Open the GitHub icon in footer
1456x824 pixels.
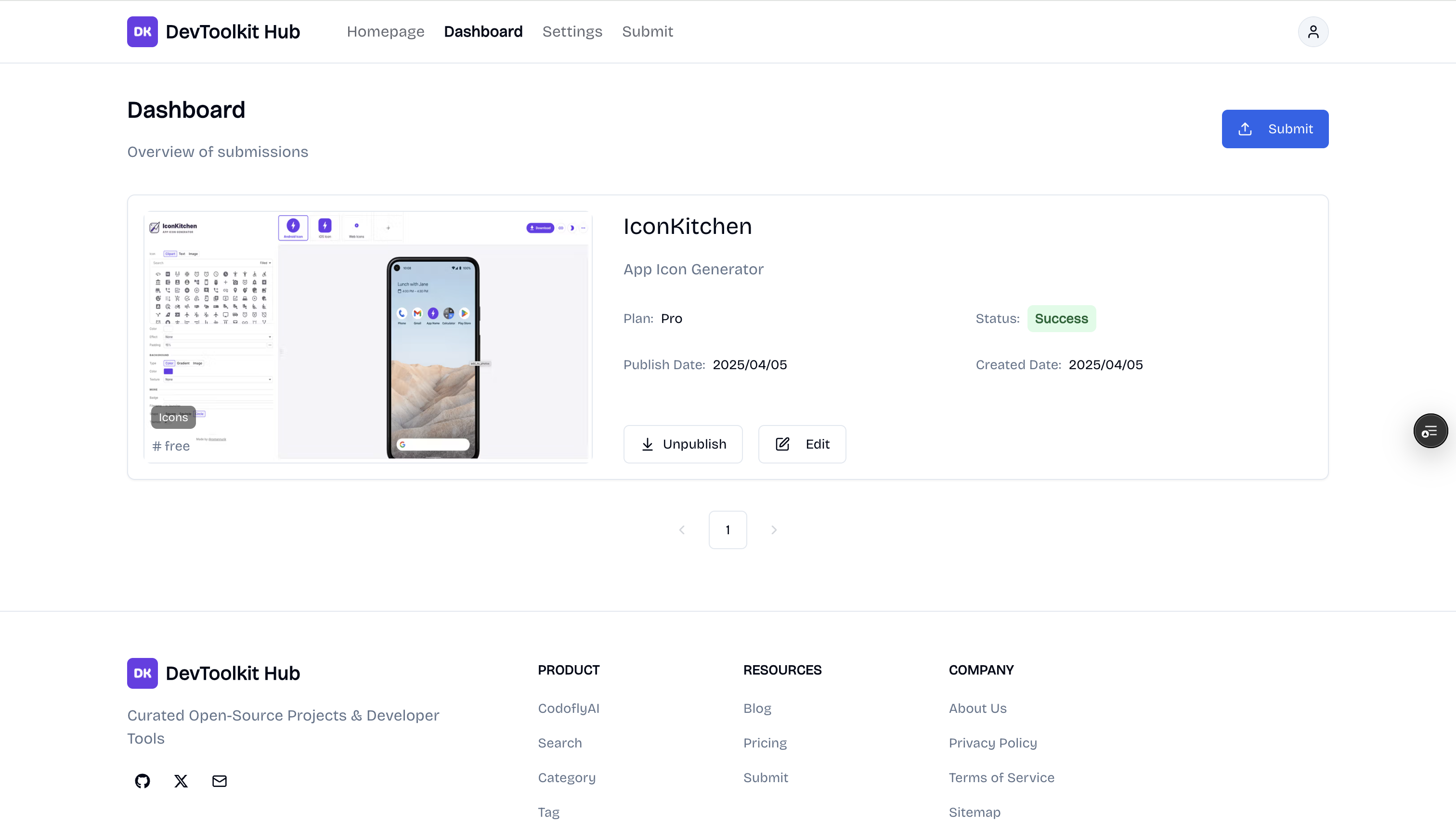(x=142, y=781)
